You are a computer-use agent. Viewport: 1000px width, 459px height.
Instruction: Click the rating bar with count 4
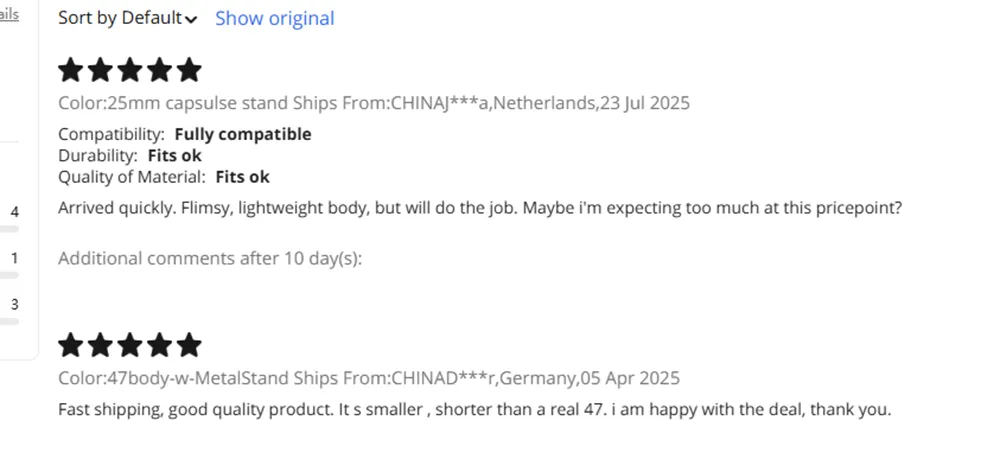(x=10, y=228)
